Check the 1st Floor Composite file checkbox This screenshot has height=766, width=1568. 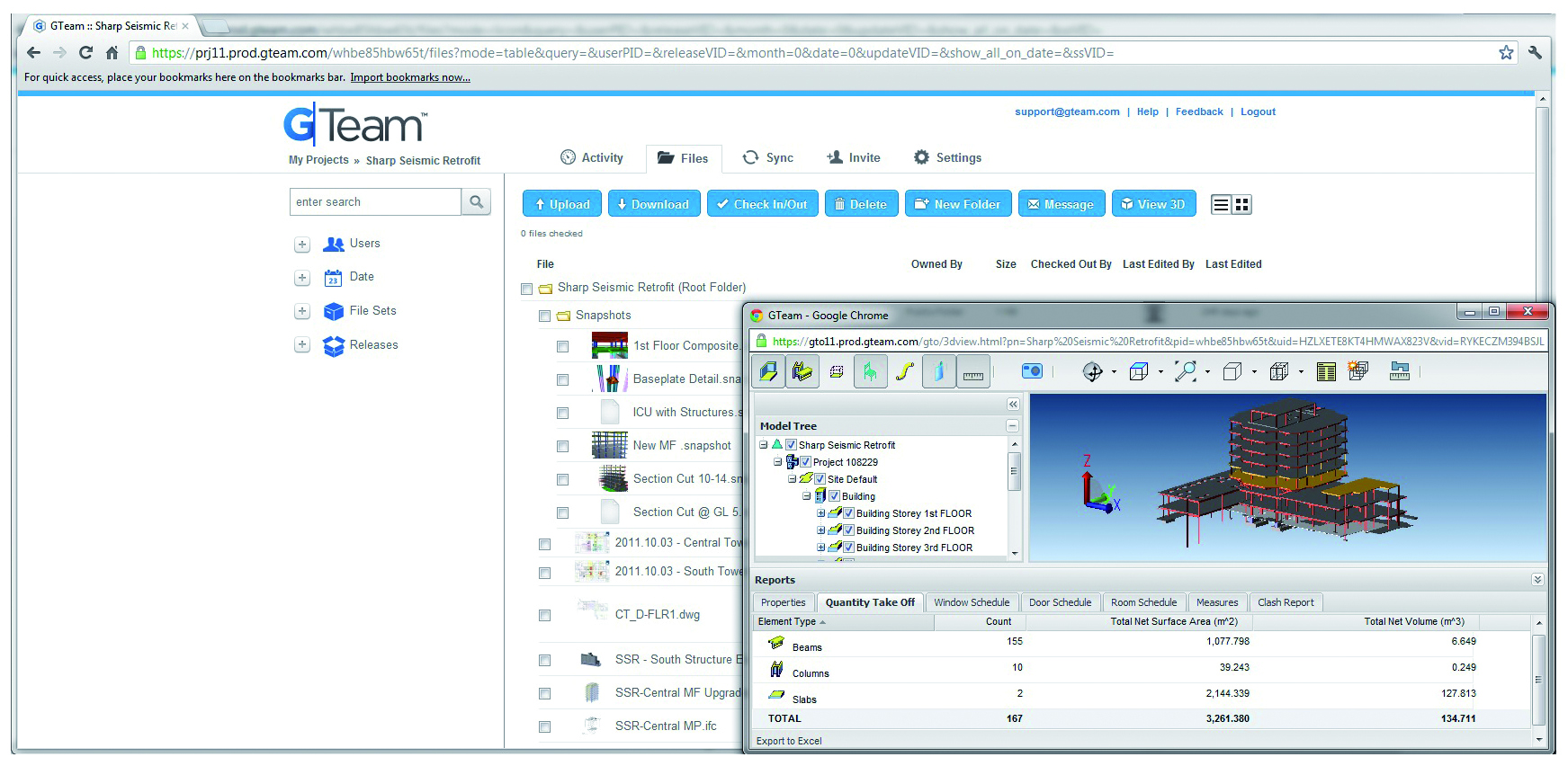pyautogui.click(x=562, y=346)
